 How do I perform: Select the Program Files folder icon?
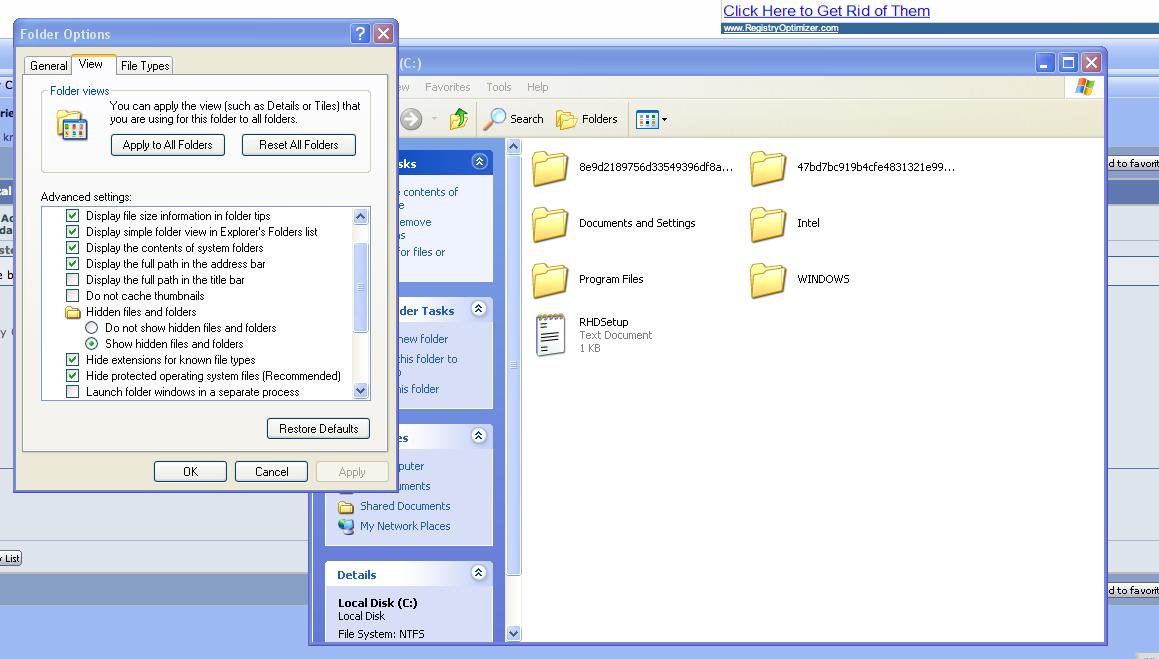[x=550, y=280]
